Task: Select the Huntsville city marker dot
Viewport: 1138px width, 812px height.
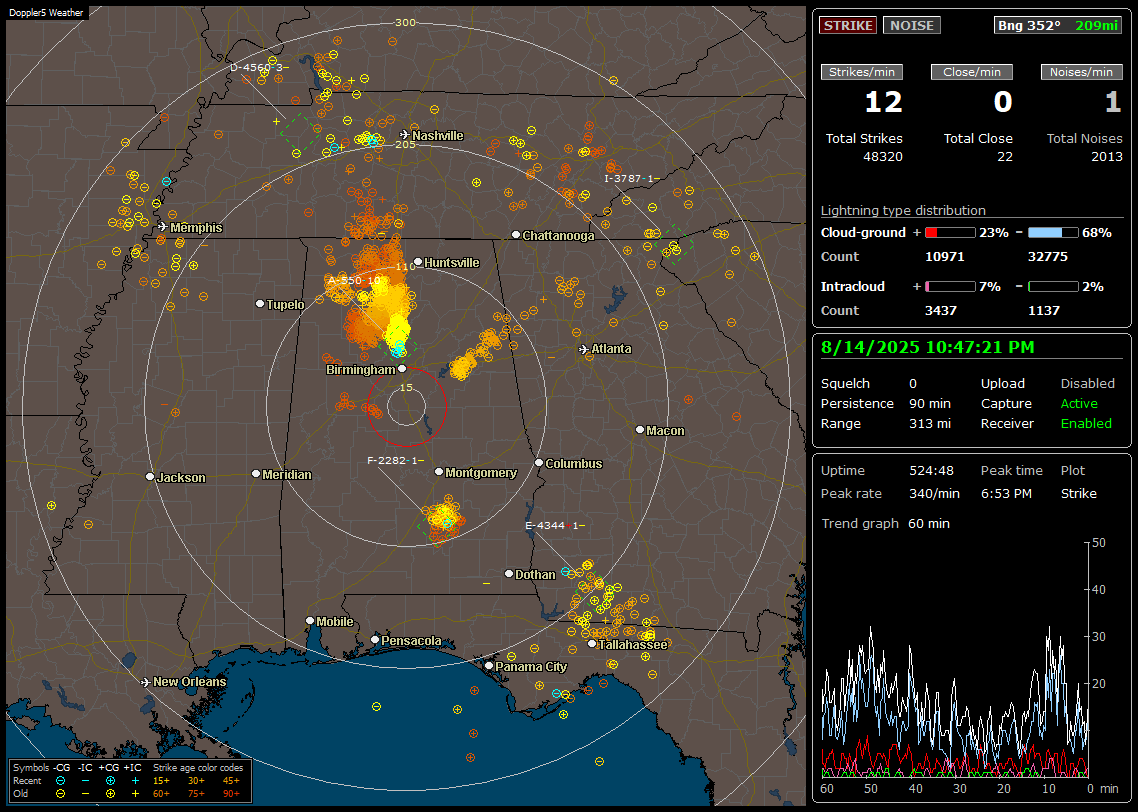Action: pos(418,263)
